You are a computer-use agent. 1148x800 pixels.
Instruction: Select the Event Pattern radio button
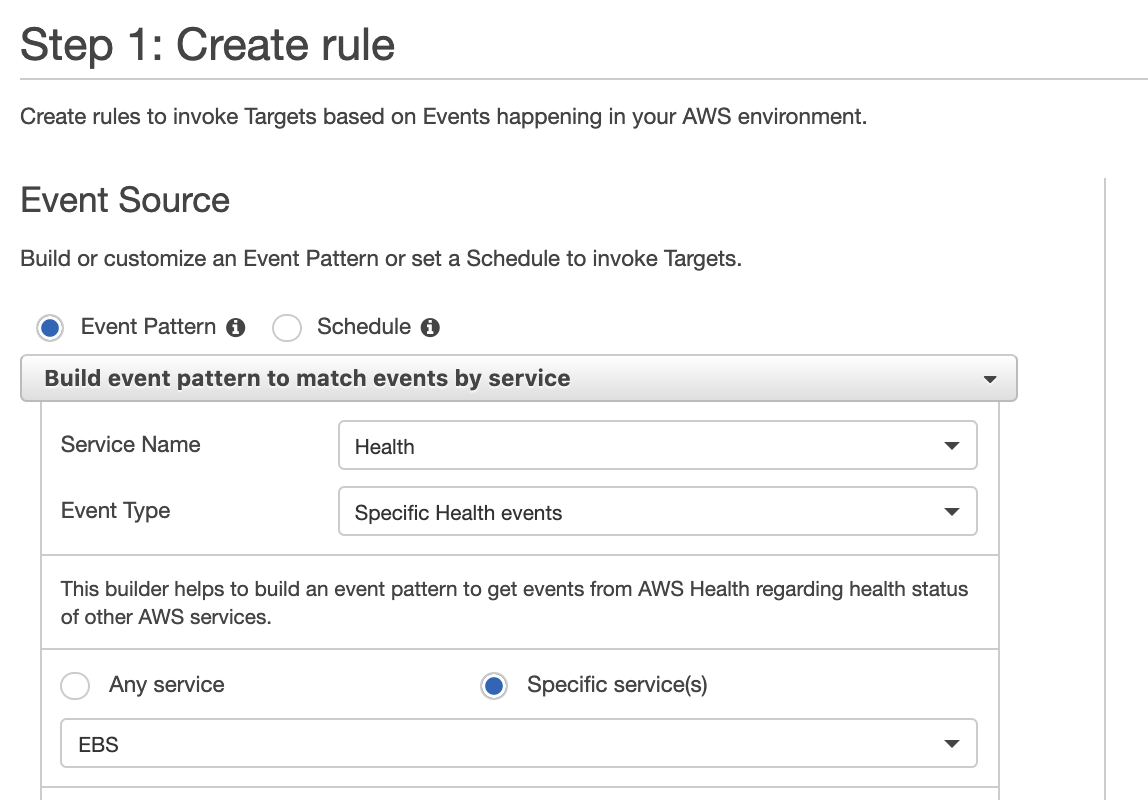point(51,328)
